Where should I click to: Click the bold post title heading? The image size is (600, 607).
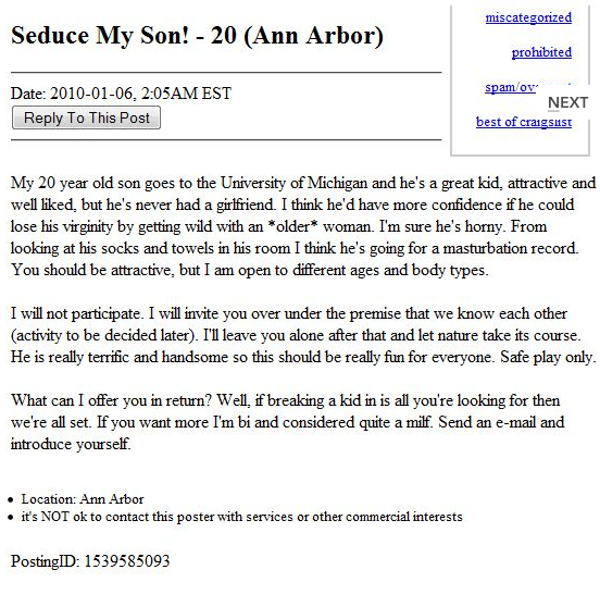[197, 37]
